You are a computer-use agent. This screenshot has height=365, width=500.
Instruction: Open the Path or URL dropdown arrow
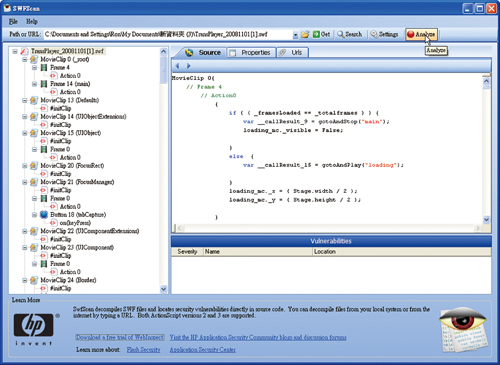tap(295, 35)
